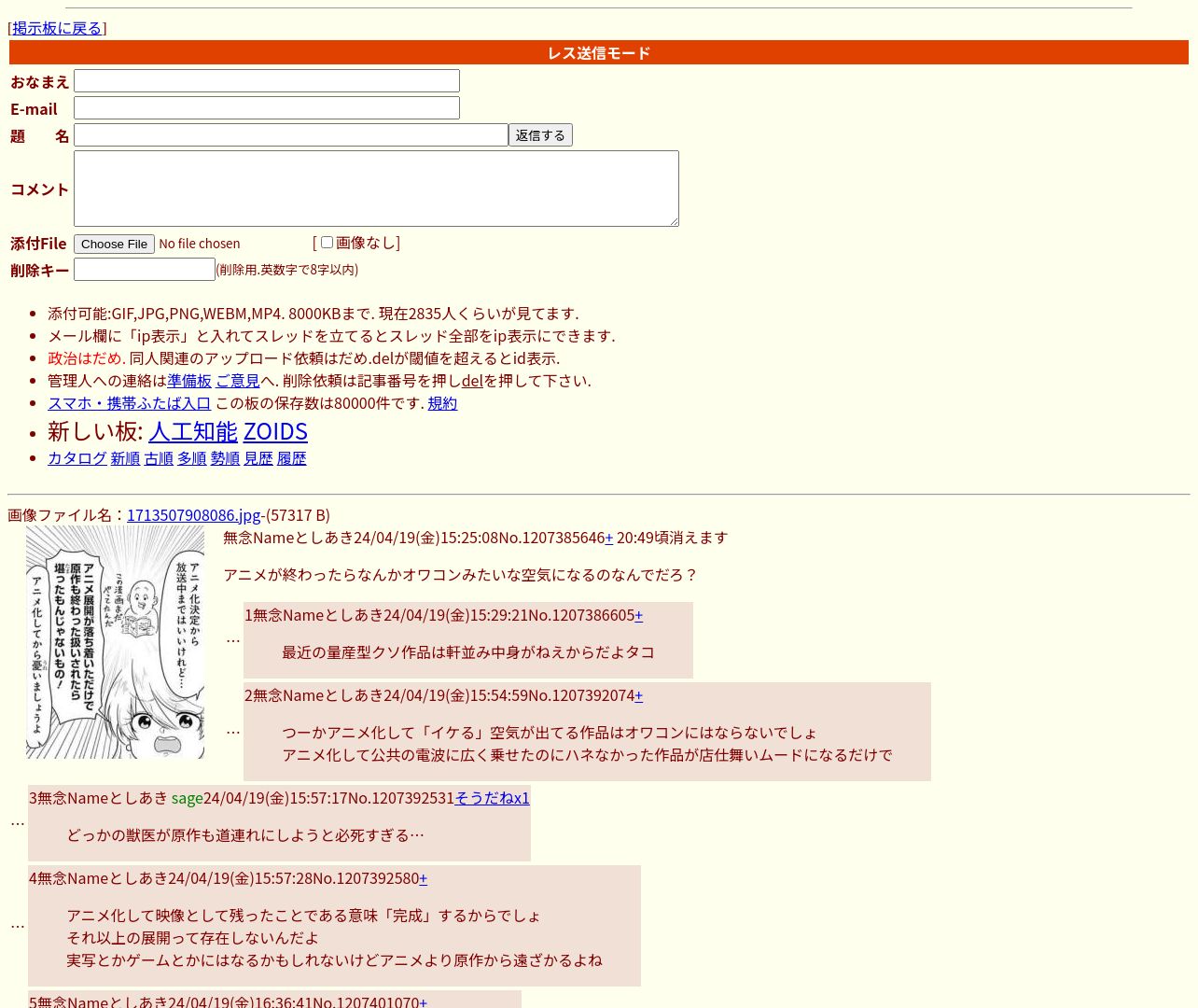Click + on post No.1207385646
Screen dimensions: 1198x1008
click(x=609, y=538)
